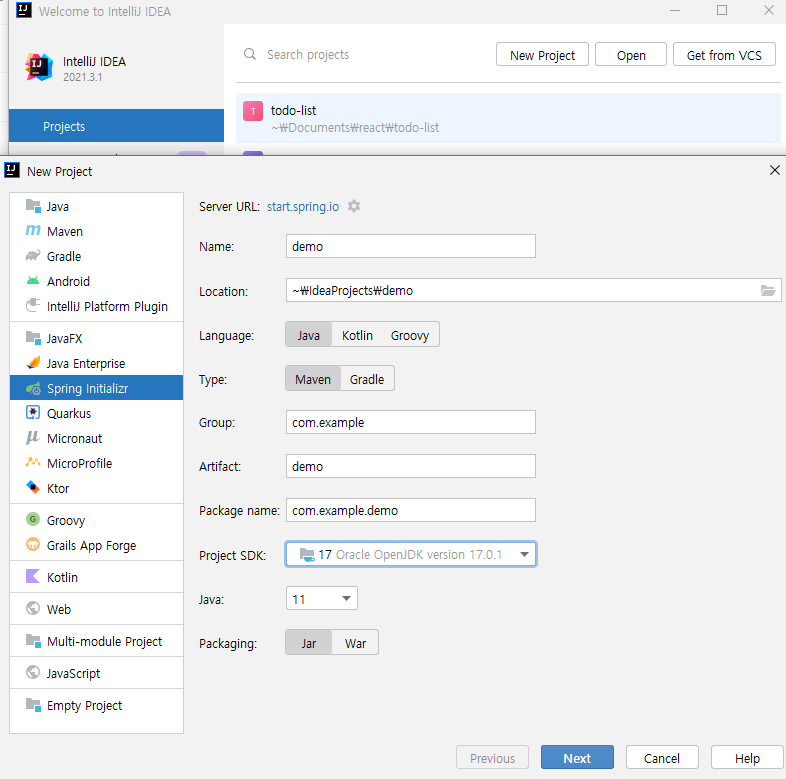Click the Empty Project folder icon
The height and width of the screenshot is (779, 786).
coord(33,705)
